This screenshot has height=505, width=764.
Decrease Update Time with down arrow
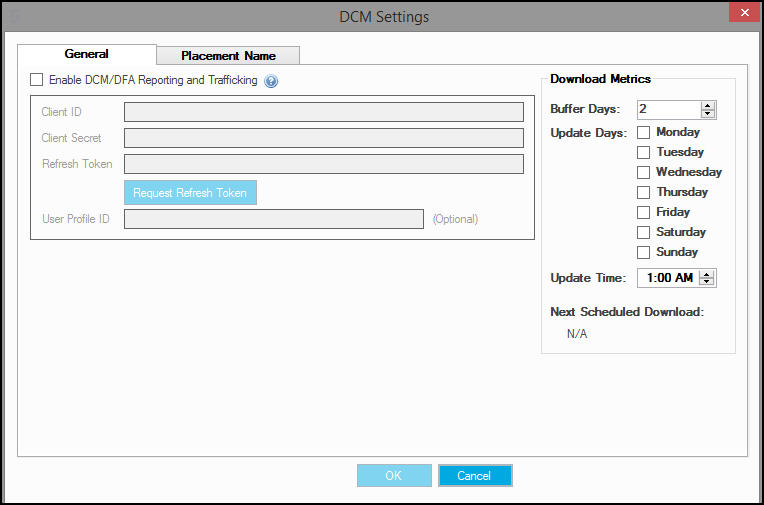[706, 282]
